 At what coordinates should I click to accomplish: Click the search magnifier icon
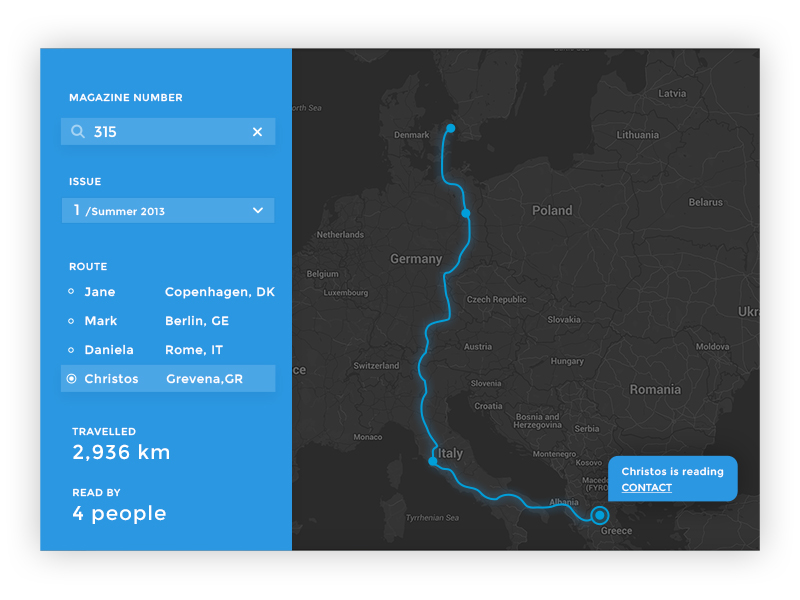tap(78, 132)
